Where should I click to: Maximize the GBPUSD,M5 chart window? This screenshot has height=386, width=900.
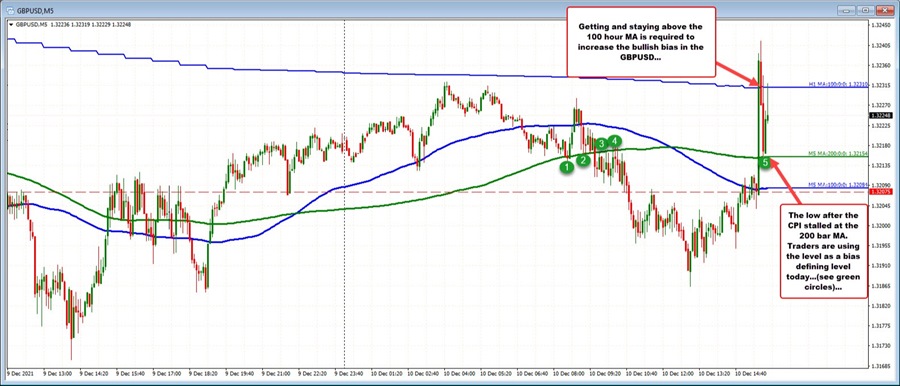866,10
